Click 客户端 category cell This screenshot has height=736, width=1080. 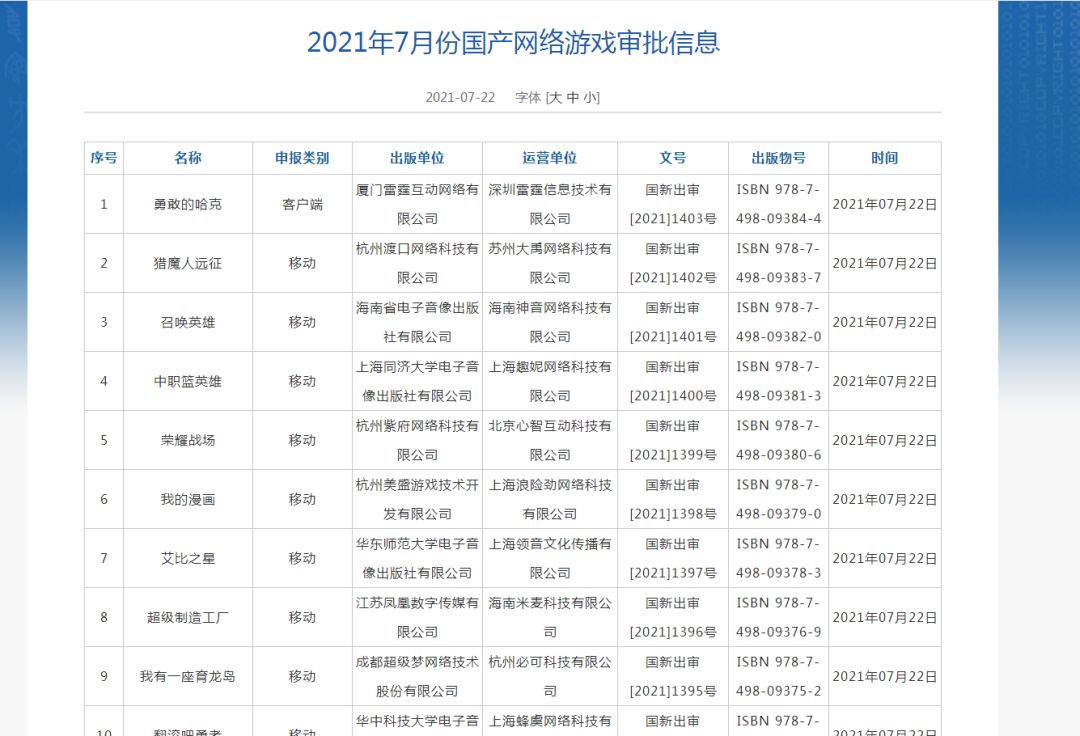(302, 204)
